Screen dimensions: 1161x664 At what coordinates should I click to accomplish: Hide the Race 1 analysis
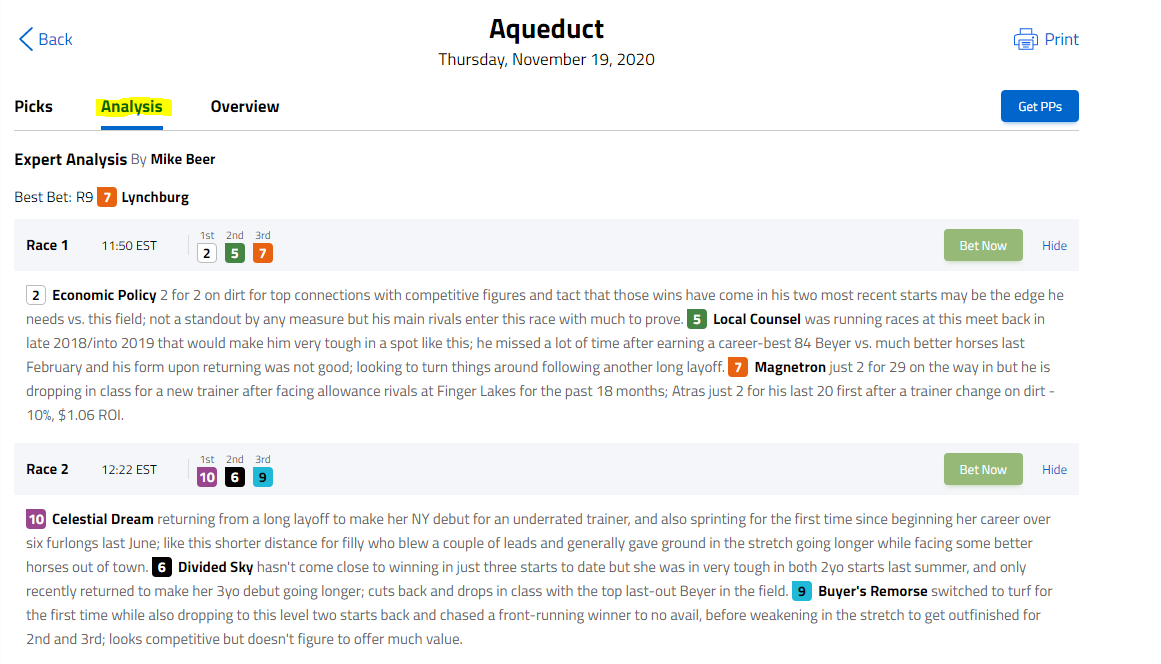click(x=1054, y=246)
